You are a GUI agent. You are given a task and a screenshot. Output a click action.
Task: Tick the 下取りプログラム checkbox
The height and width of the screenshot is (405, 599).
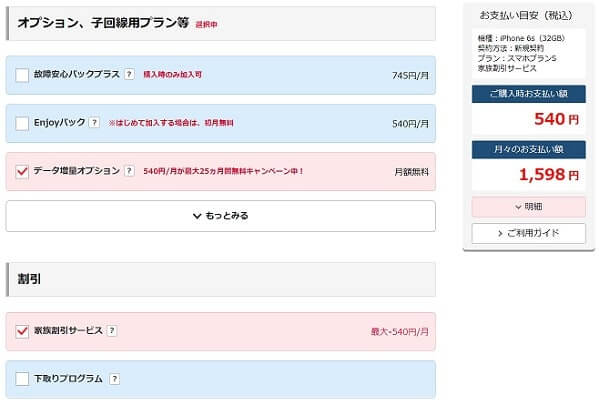point(22,379)
